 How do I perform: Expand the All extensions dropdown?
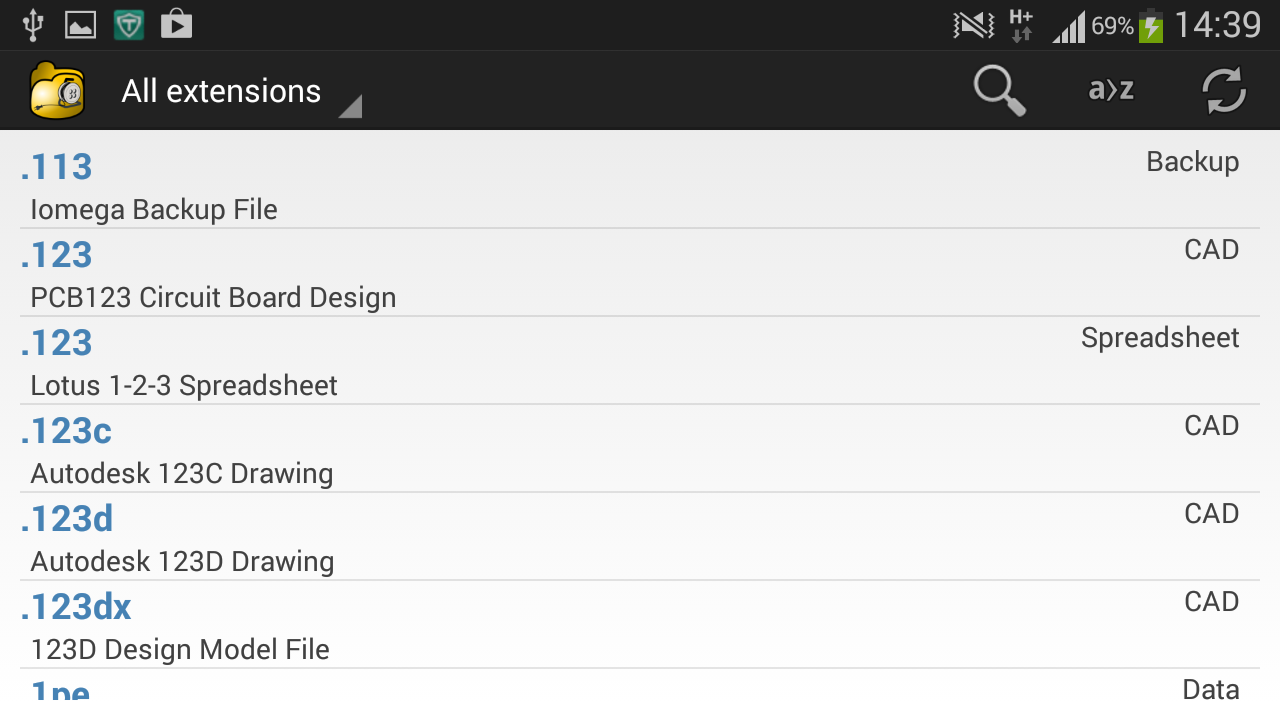coord(222,91)
